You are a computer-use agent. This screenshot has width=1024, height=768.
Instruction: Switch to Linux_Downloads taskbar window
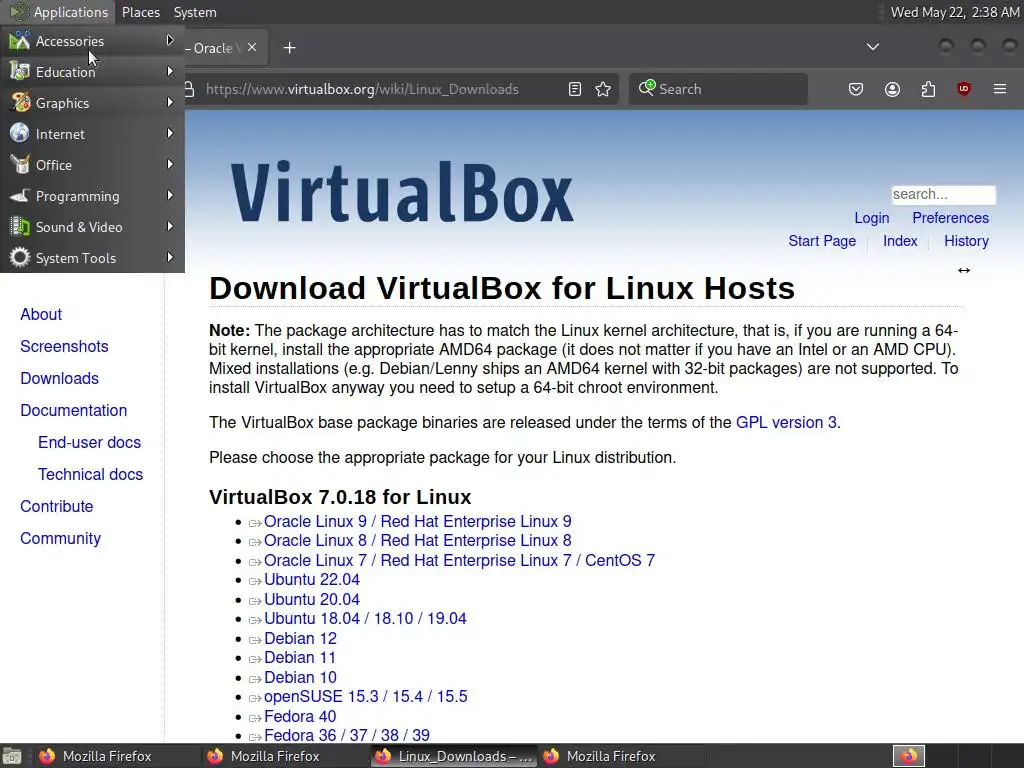coord(453,756)
